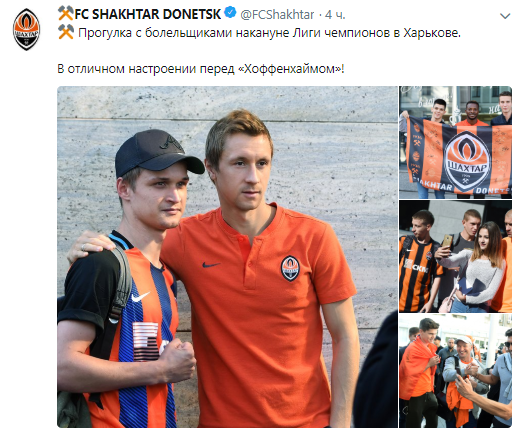
Task: Click the large Шахтар logo on flag
Action: [x=468, y=162]
